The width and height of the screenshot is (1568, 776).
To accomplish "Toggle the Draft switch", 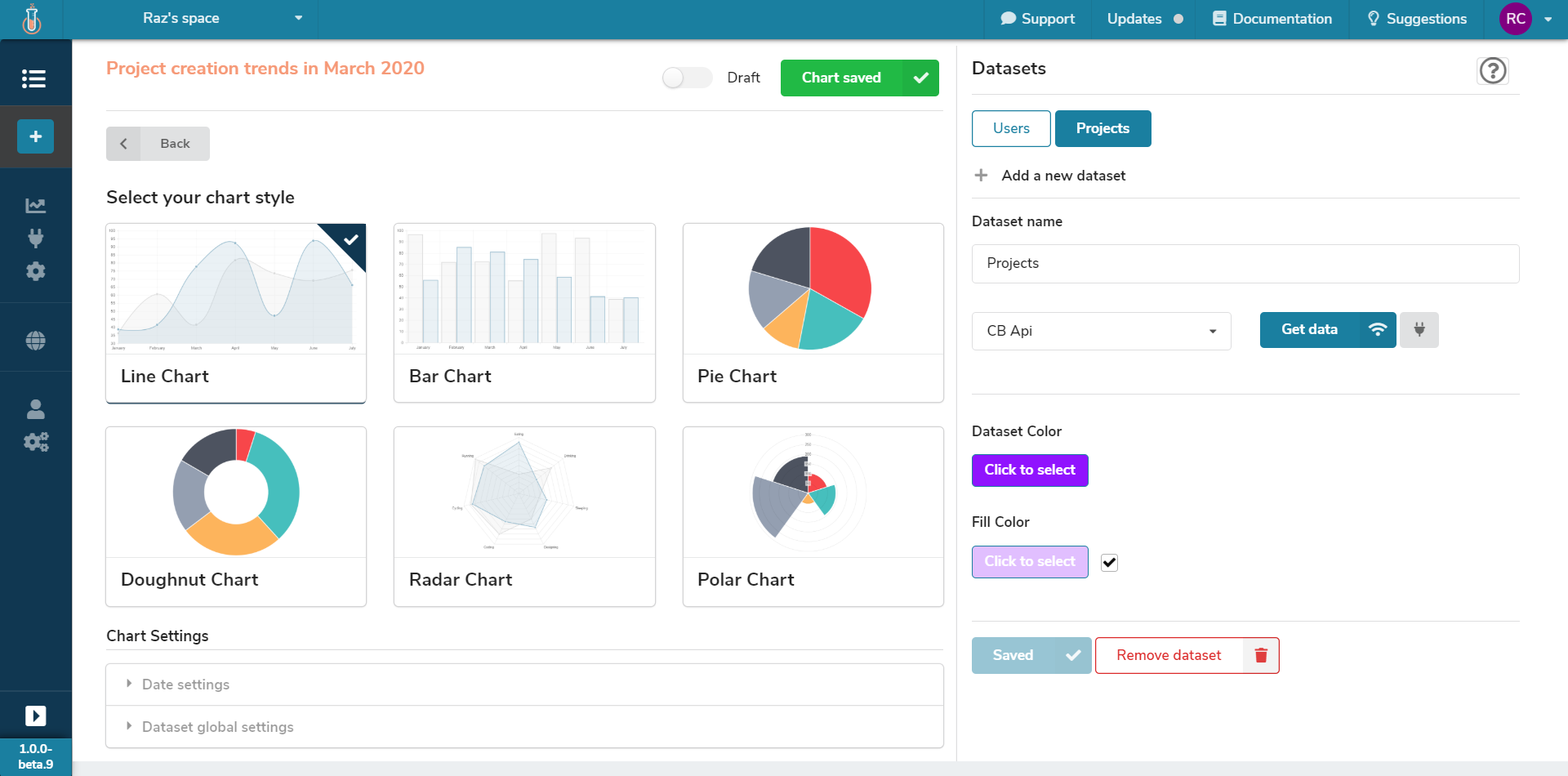I will tap(687, 78).
